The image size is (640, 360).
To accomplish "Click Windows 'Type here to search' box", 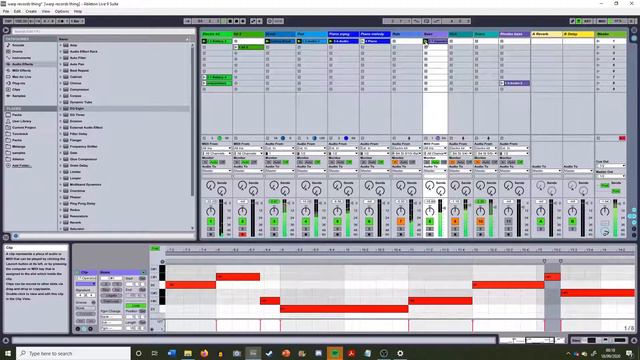I will (x=73, y=353).
